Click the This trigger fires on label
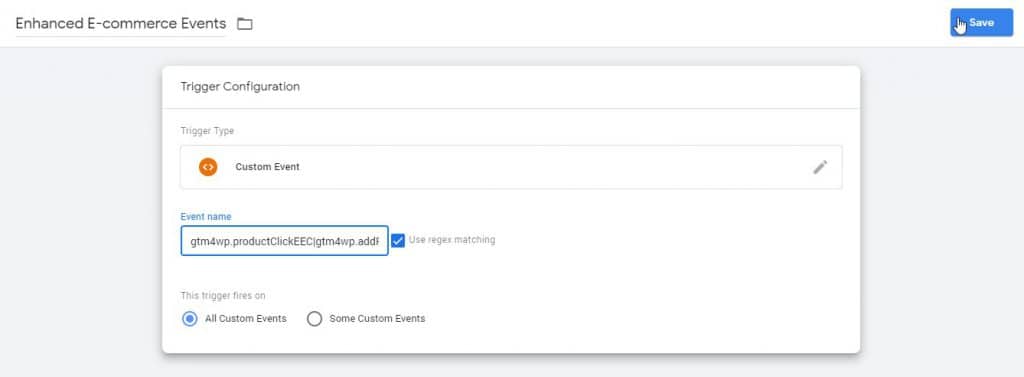Screen dimensions: 1024x377 (x=223, y=296)
